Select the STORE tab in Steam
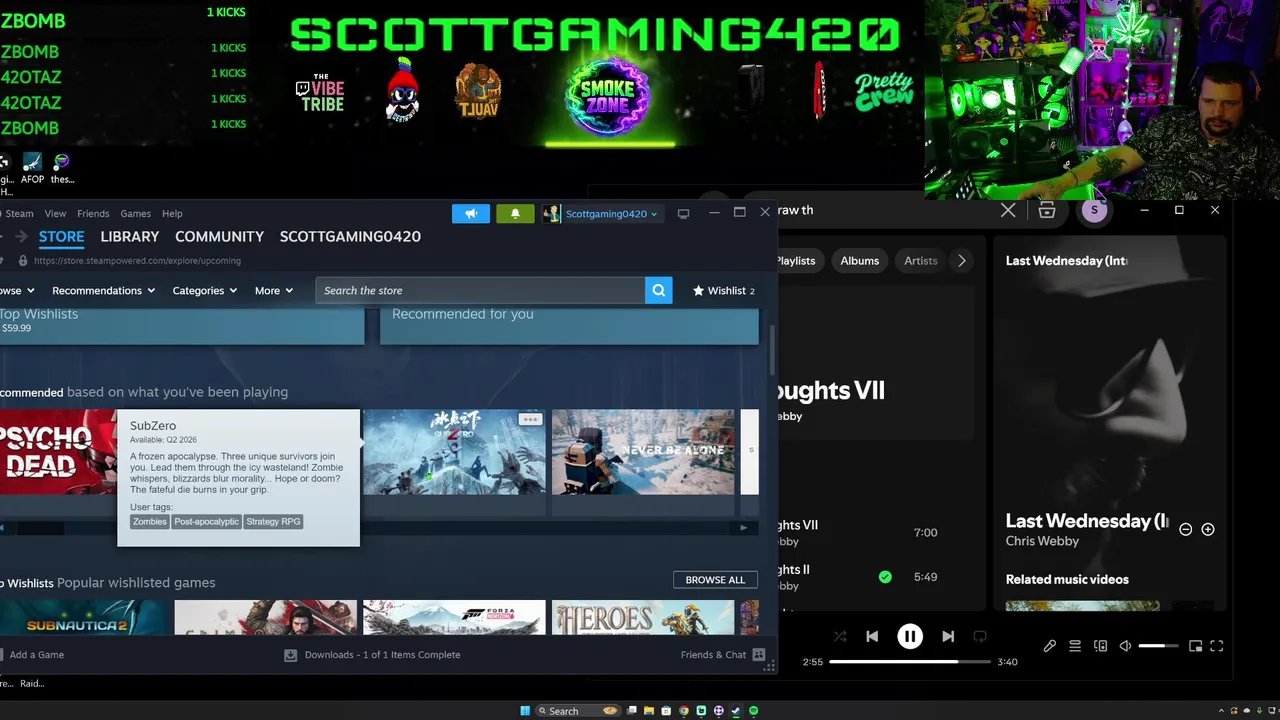This screenshot has width=1280, height=720. (61, 237)
